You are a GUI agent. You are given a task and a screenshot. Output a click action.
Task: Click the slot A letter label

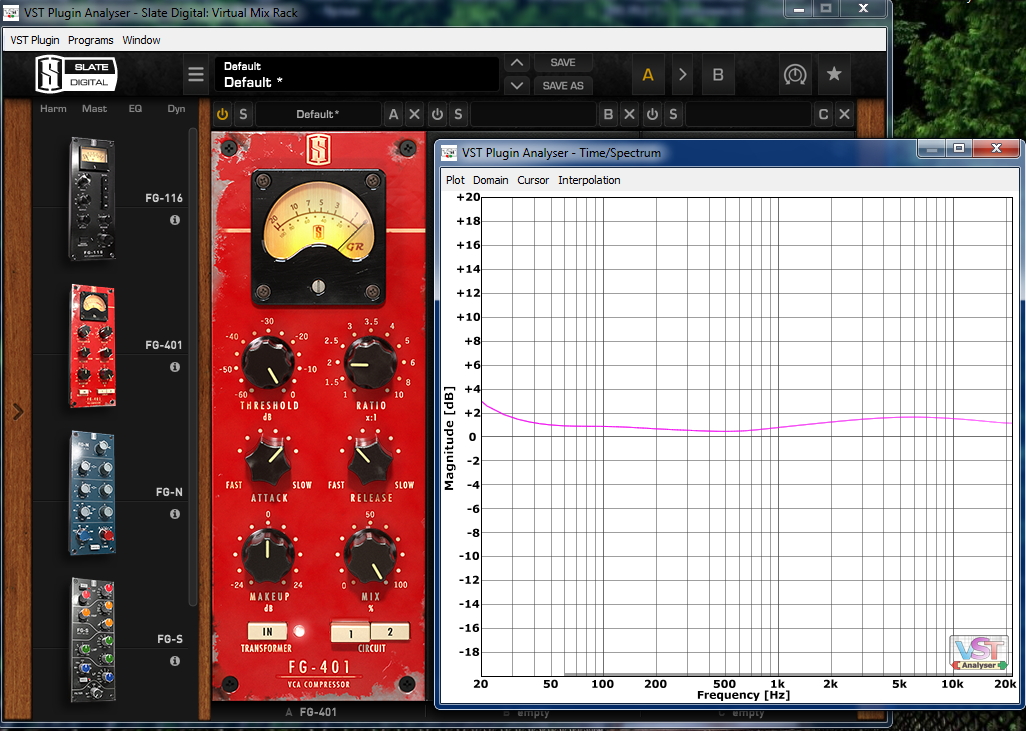[393, 114]
